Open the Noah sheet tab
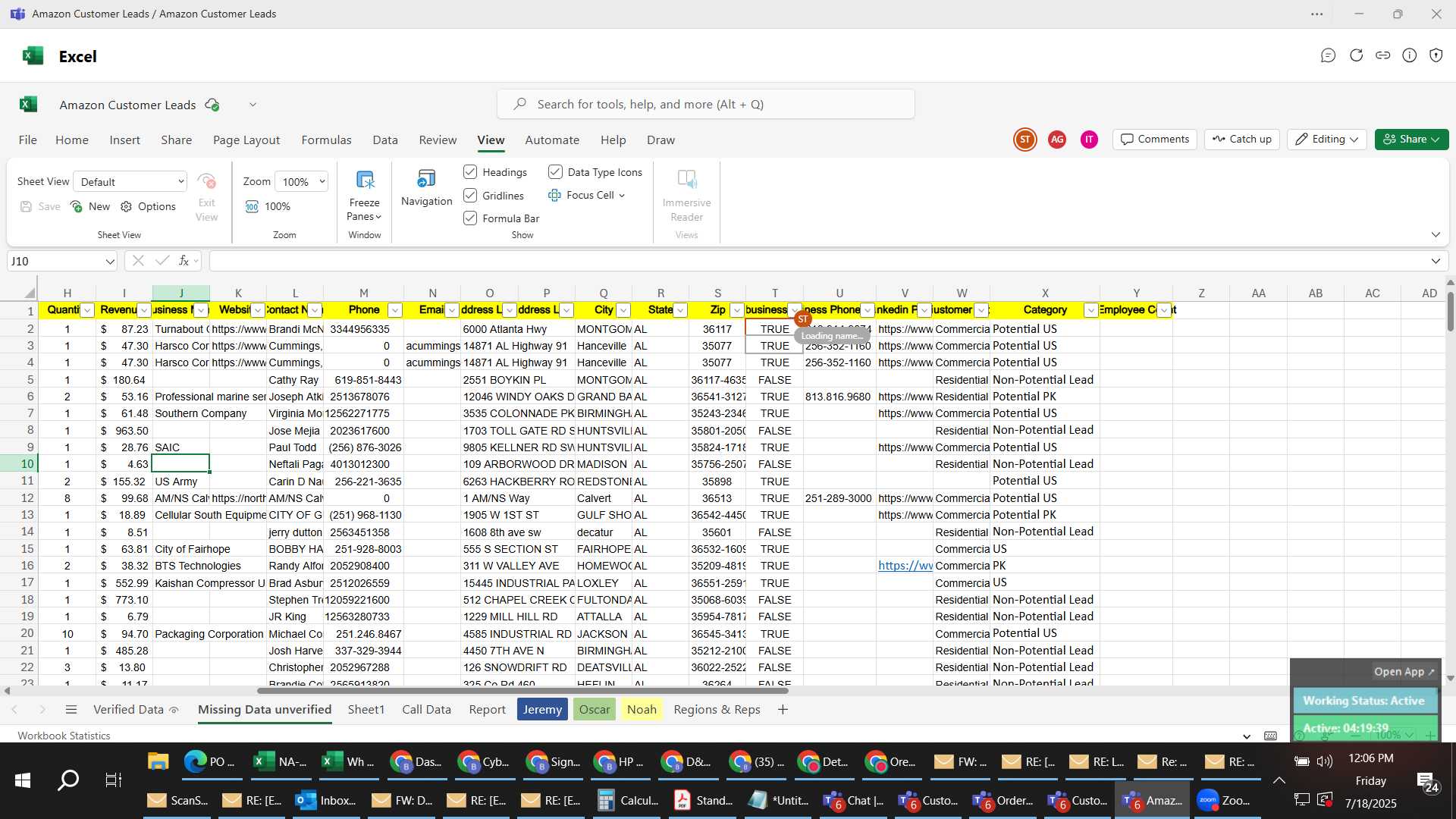 (642, 710)
